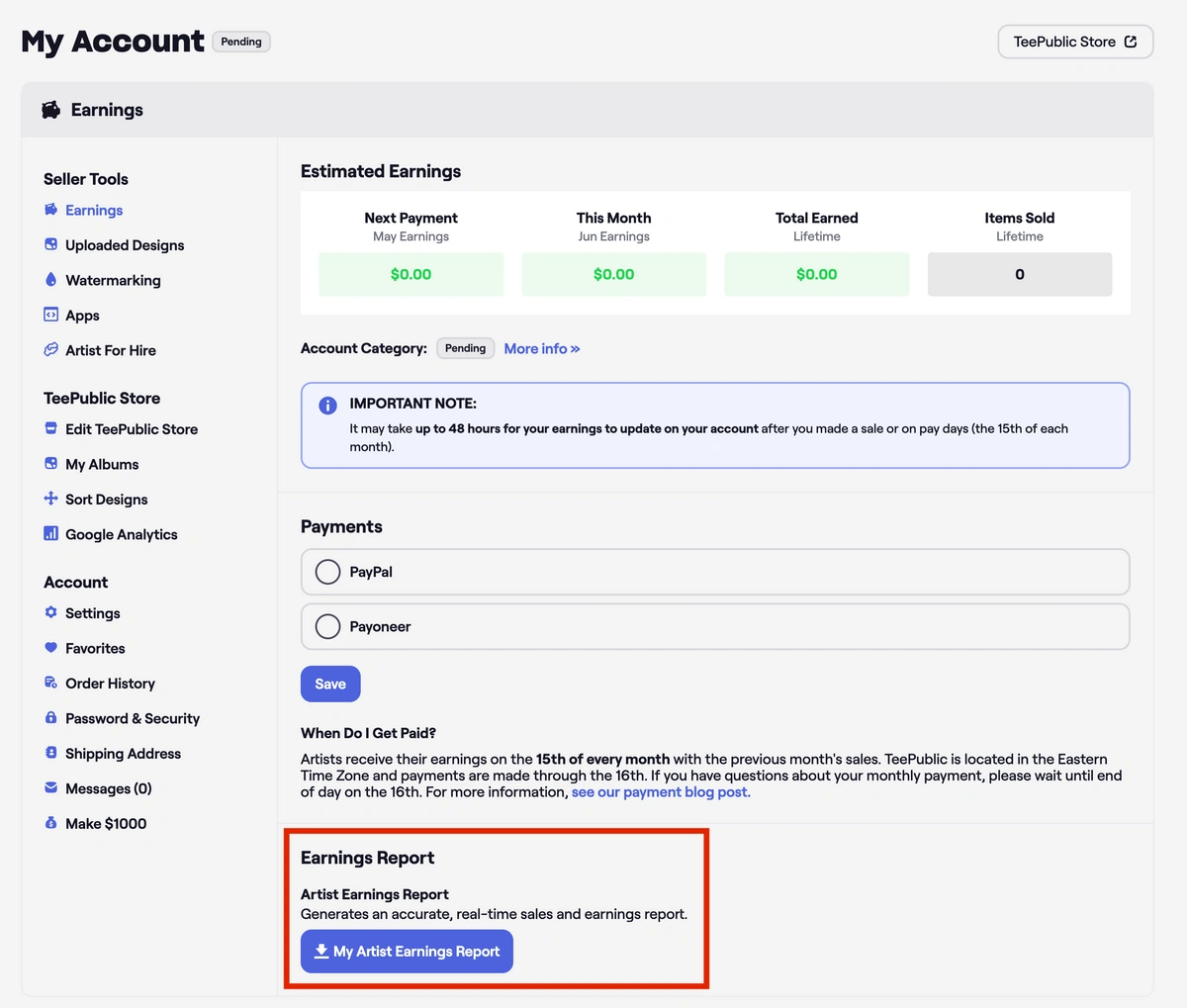The width and height of the screenshot is (1187, 1008).
Task: Click the Apps code icon
Action: pos(51,315)
